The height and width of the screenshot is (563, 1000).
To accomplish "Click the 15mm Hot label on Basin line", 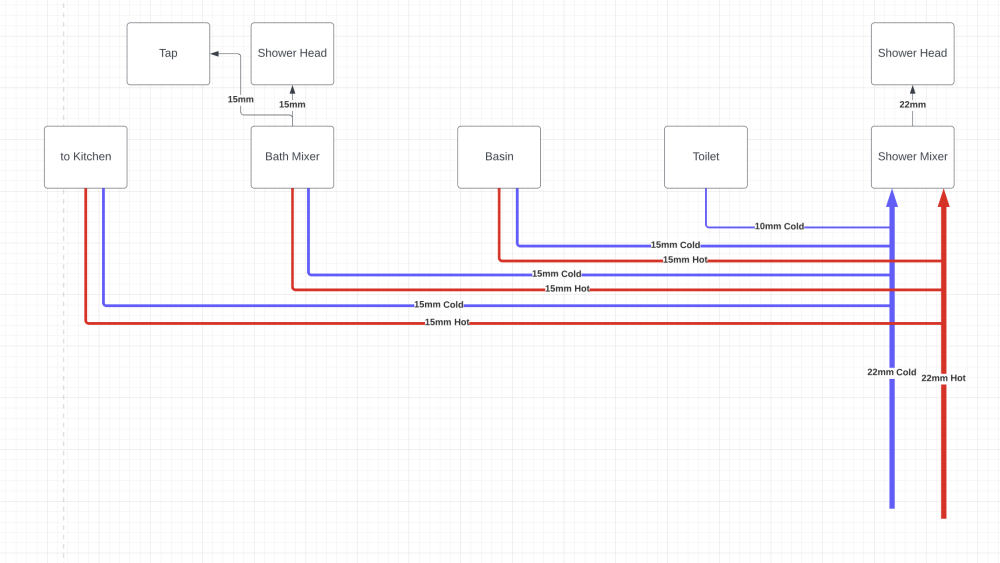I will [685, 260].
